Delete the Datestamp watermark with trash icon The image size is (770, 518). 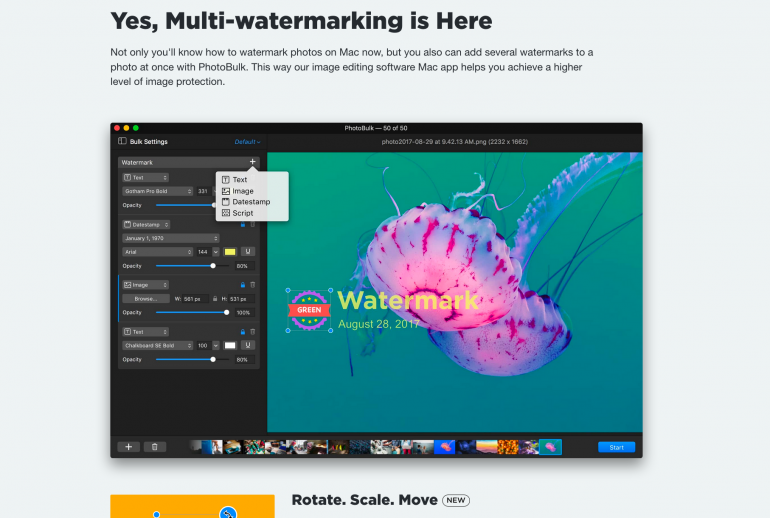[252, 225]
